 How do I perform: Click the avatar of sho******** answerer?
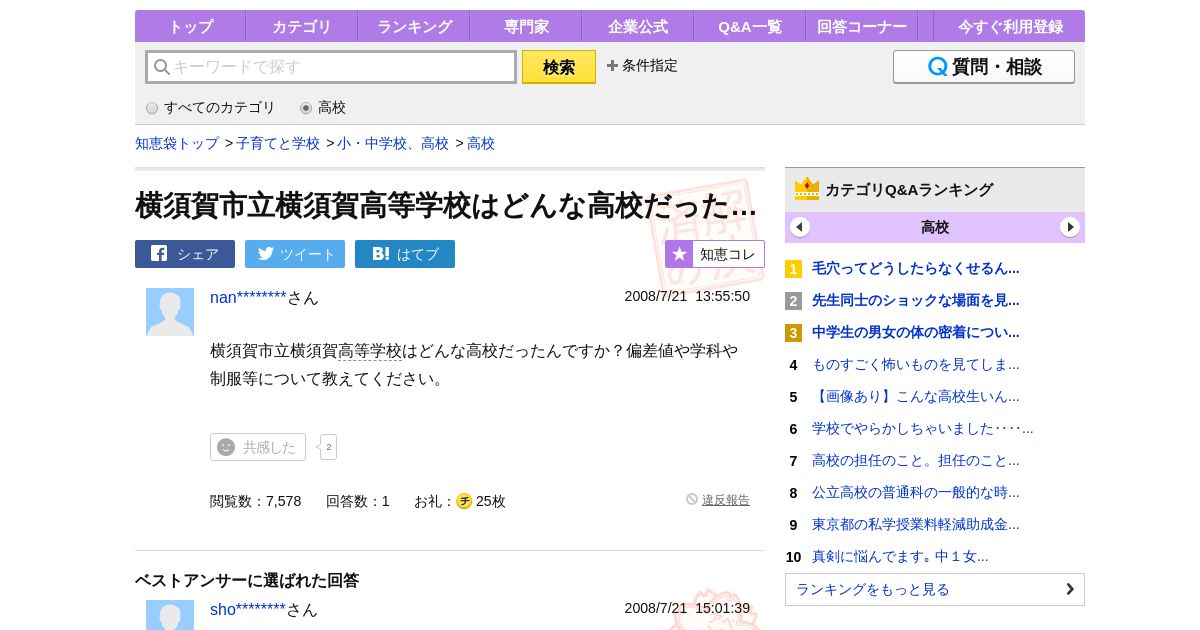(x=170, y=615)
